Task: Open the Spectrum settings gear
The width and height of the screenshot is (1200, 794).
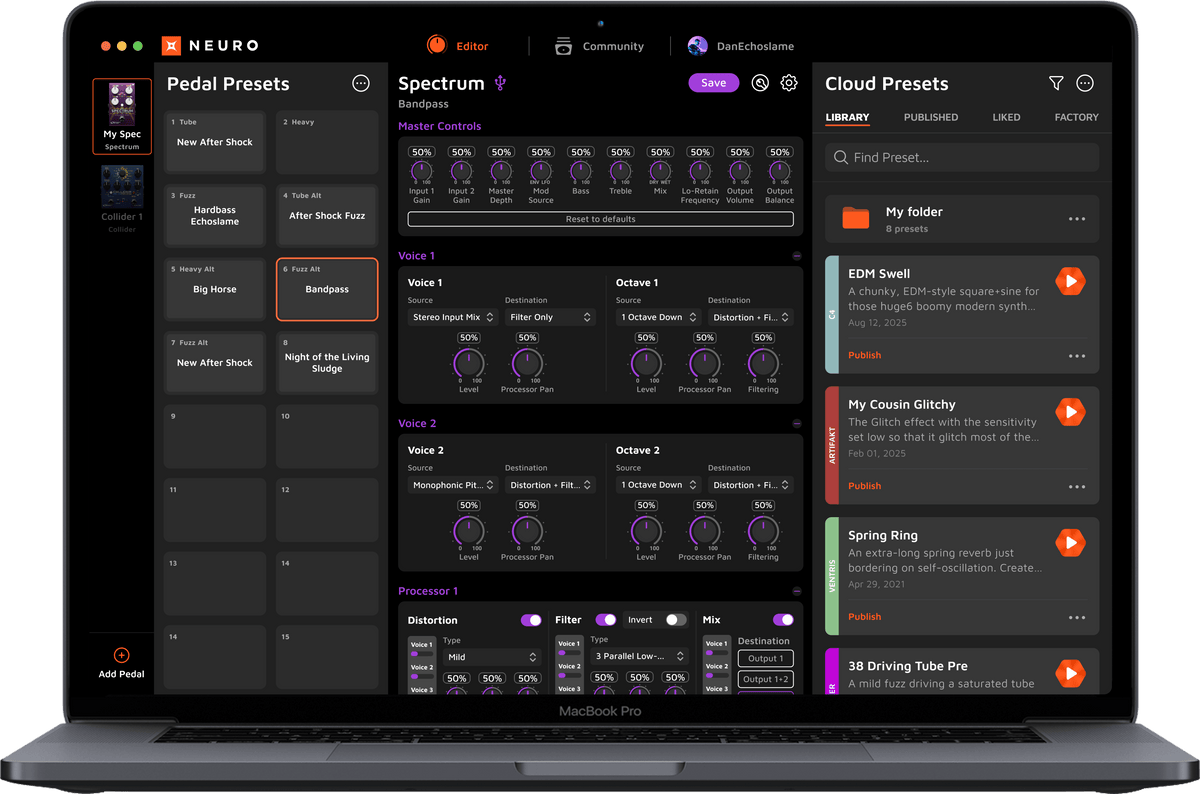Action: pyautogui.click(x=789, y=83)
